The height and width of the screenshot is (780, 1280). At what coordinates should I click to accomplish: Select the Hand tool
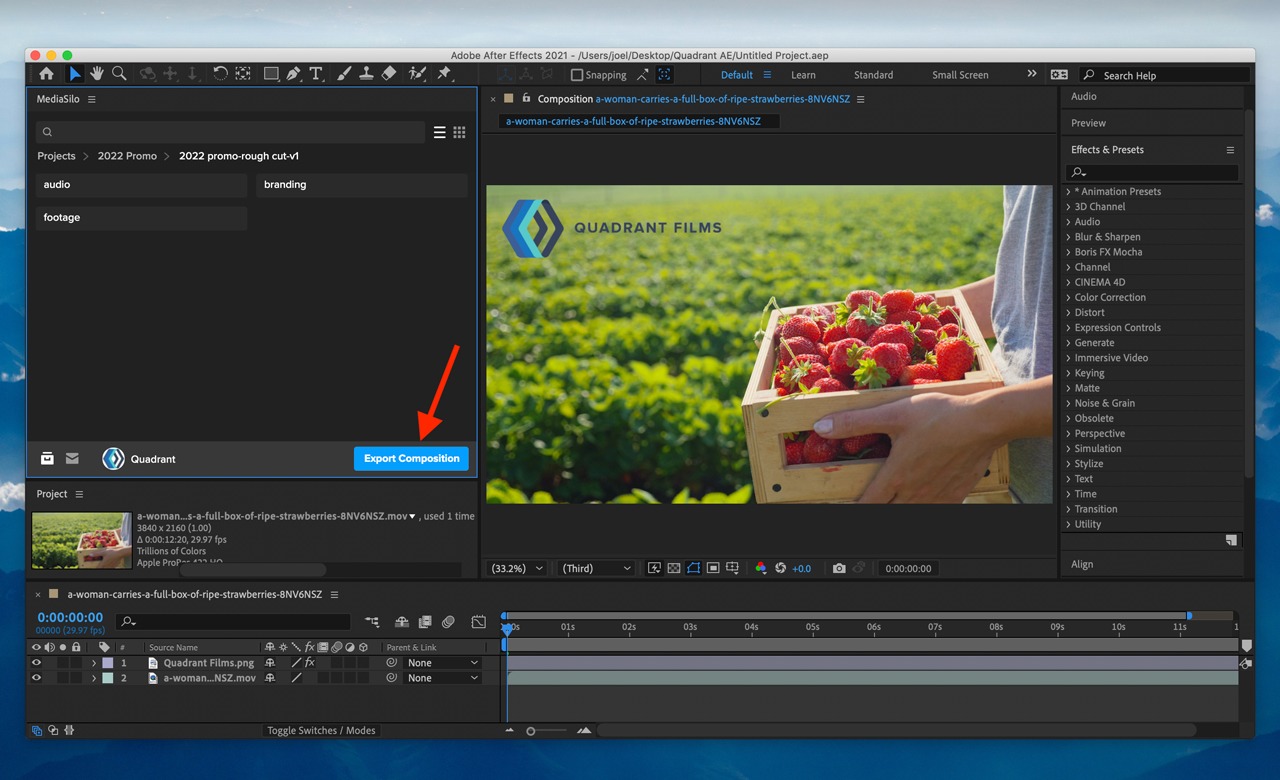(x=97, y=74)
